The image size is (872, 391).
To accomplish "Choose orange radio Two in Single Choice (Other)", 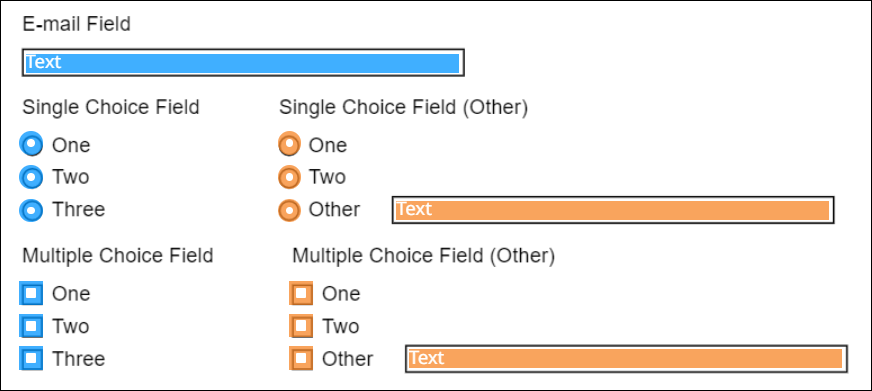I will click(x=289, y=177).
